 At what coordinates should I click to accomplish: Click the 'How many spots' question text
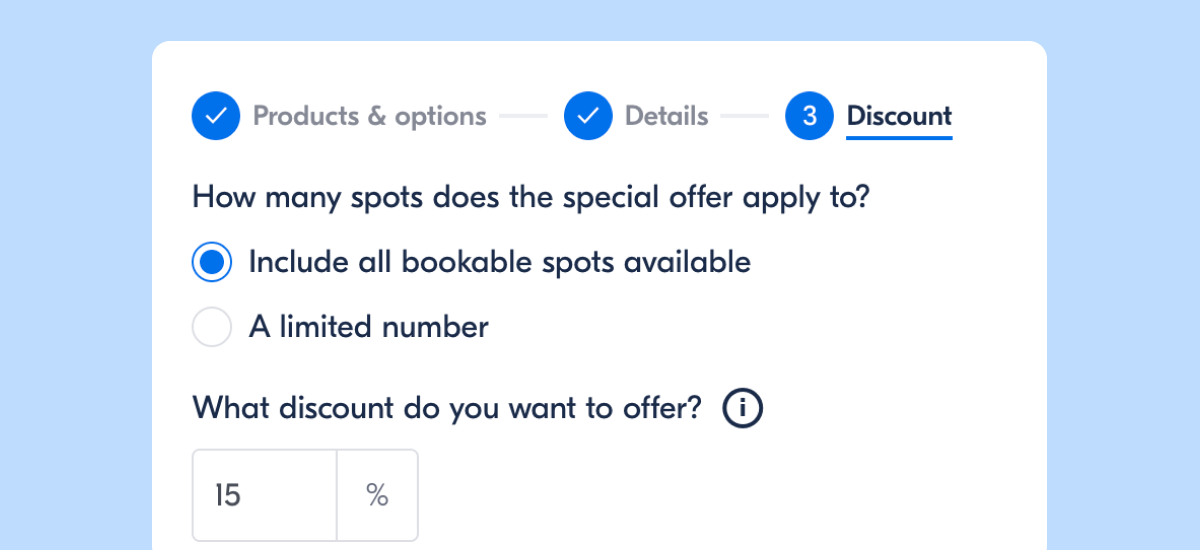pyautogui.click(x=531, y=196)
